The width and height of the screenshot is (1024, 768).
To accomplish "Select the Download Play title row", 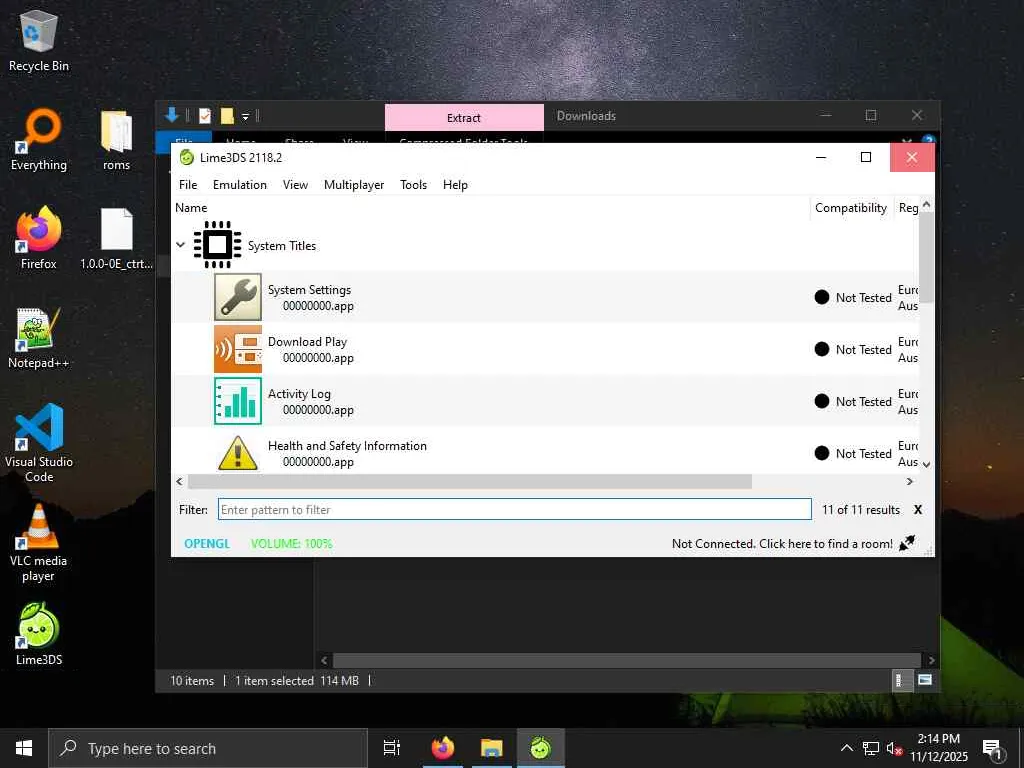I will 545,349.
